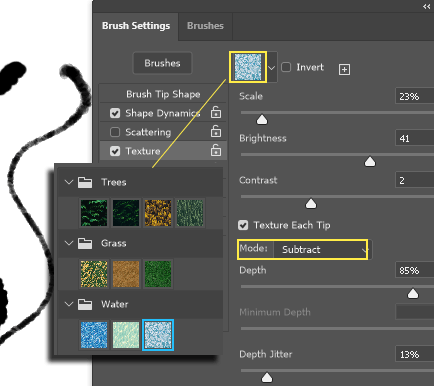
Task: Select Brush Tip Shape section
Action: (x=163, y=94)
